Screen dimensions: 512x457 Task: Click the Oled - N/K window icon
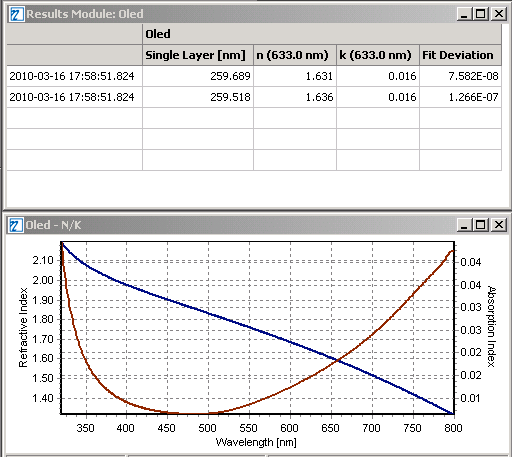point(16,225)
